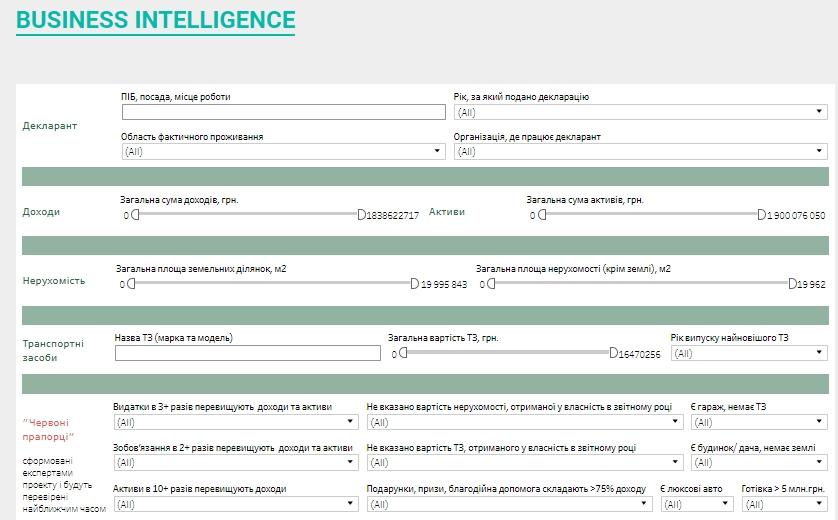This screenshot has width=838, height=520.
Task: Click the left handle of площа нерухомості slider
Action: coord(491,284)
